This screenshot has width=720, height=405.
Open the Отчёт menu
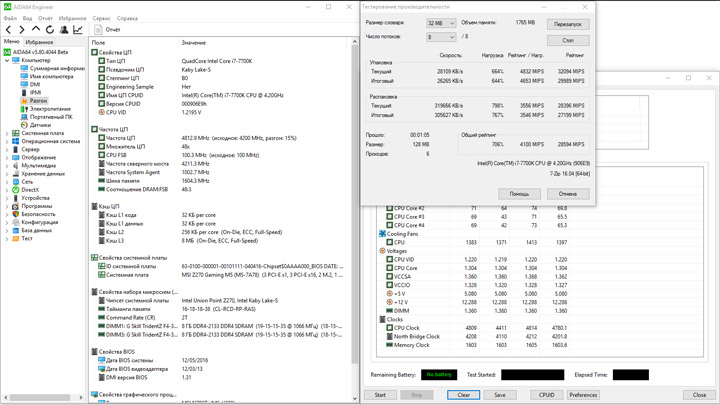tap(45, 18)
